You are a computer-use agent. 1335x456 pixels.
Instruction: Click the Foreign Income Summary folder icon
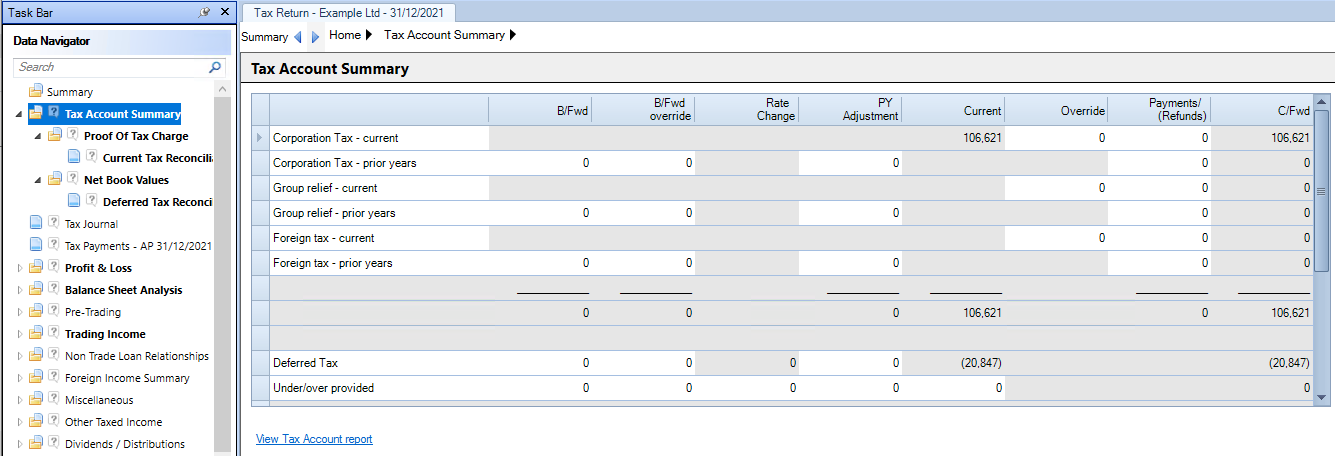pyautogui.click(x=36, y=377)
